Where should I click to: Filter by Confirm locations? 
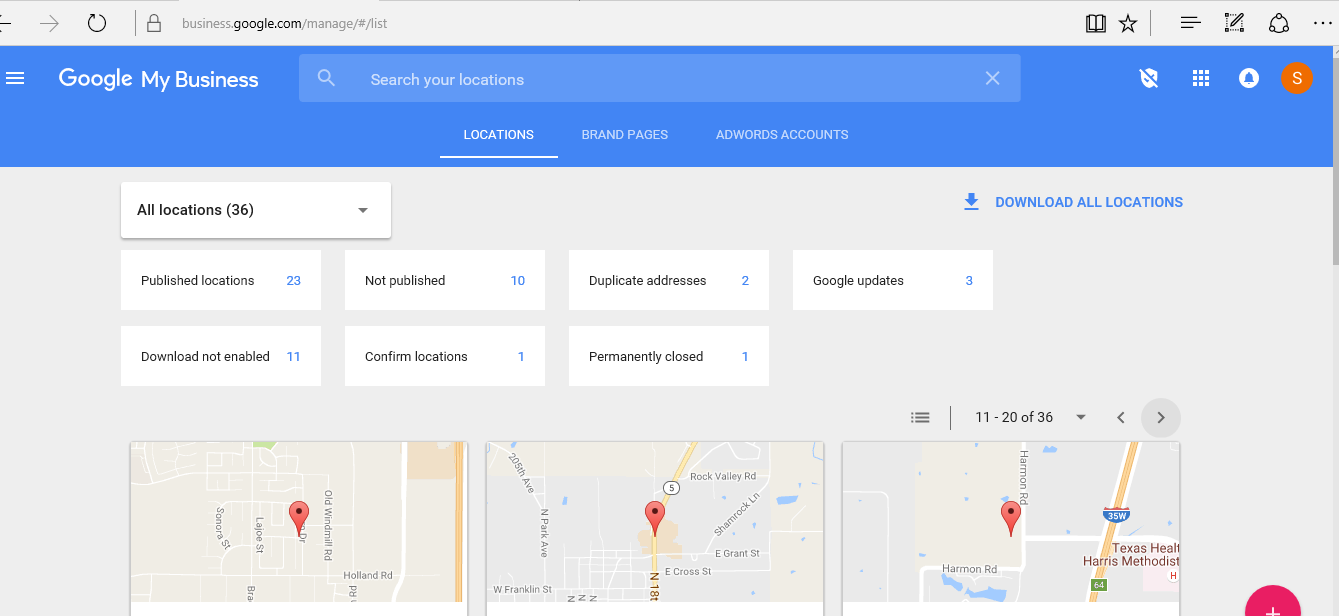445,356
